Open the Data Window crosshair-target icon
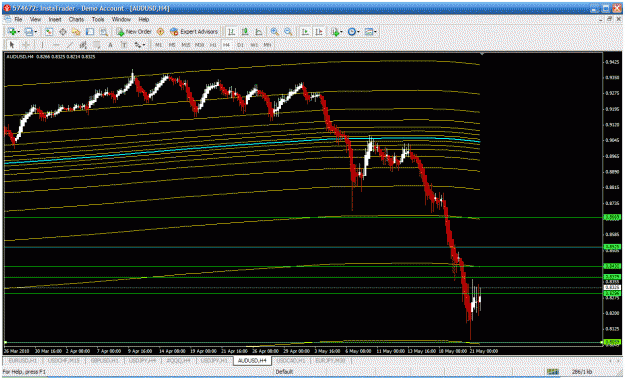This screenshot has width=625, height=378. point(63,32)
